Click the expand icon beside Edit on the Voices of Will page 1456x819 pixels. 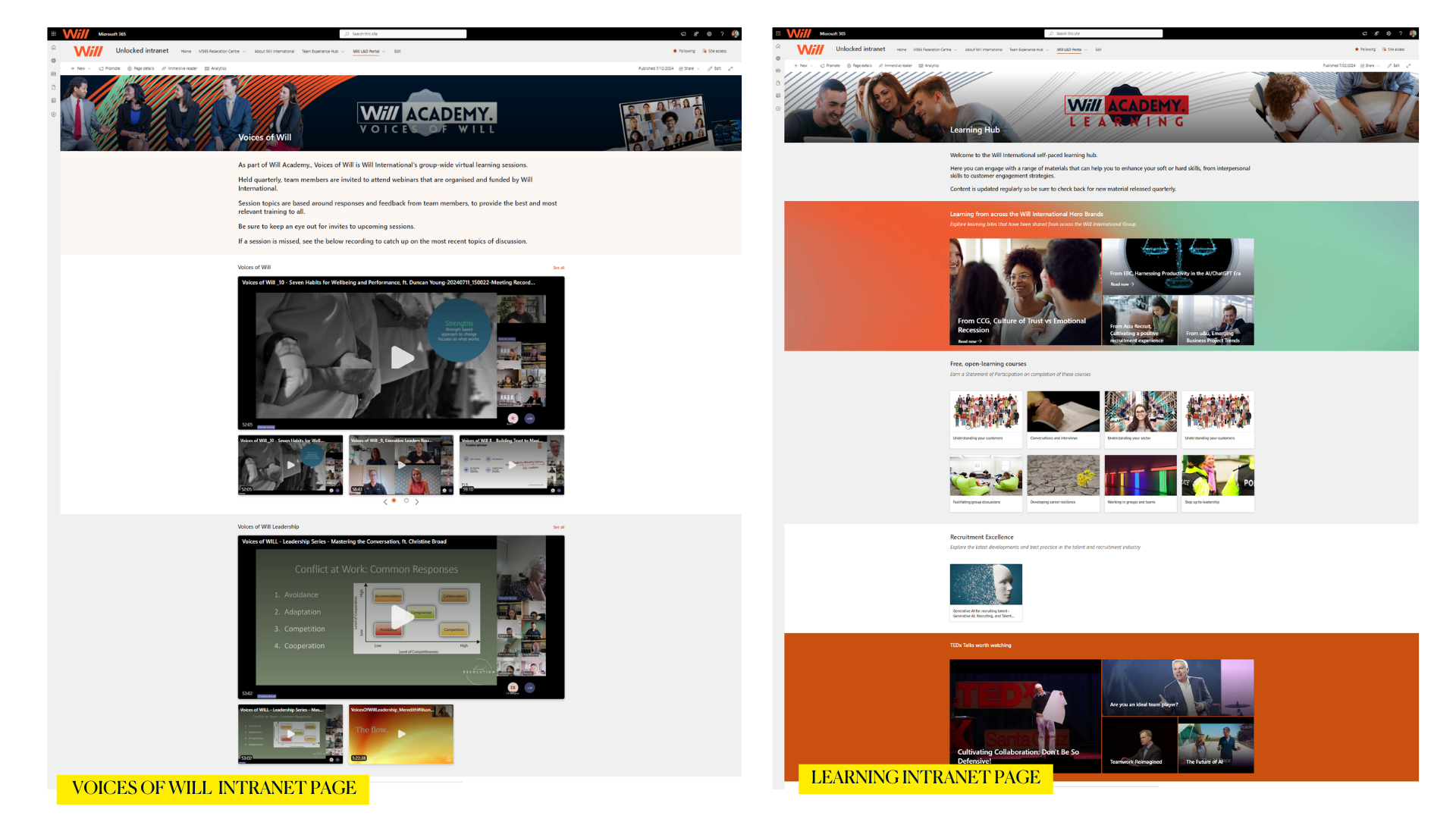[x=730, y=68]
